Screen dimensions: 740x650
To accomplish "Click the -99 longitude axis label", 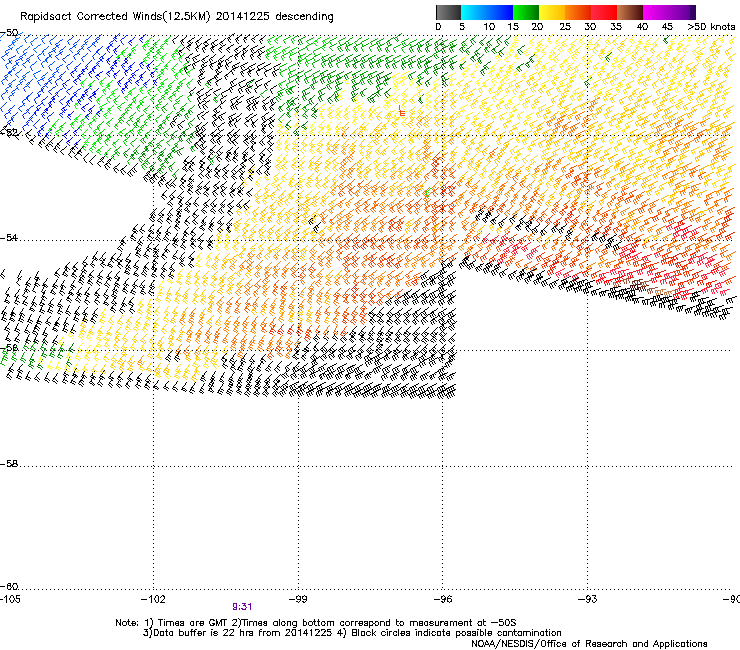I will point(298,599).
